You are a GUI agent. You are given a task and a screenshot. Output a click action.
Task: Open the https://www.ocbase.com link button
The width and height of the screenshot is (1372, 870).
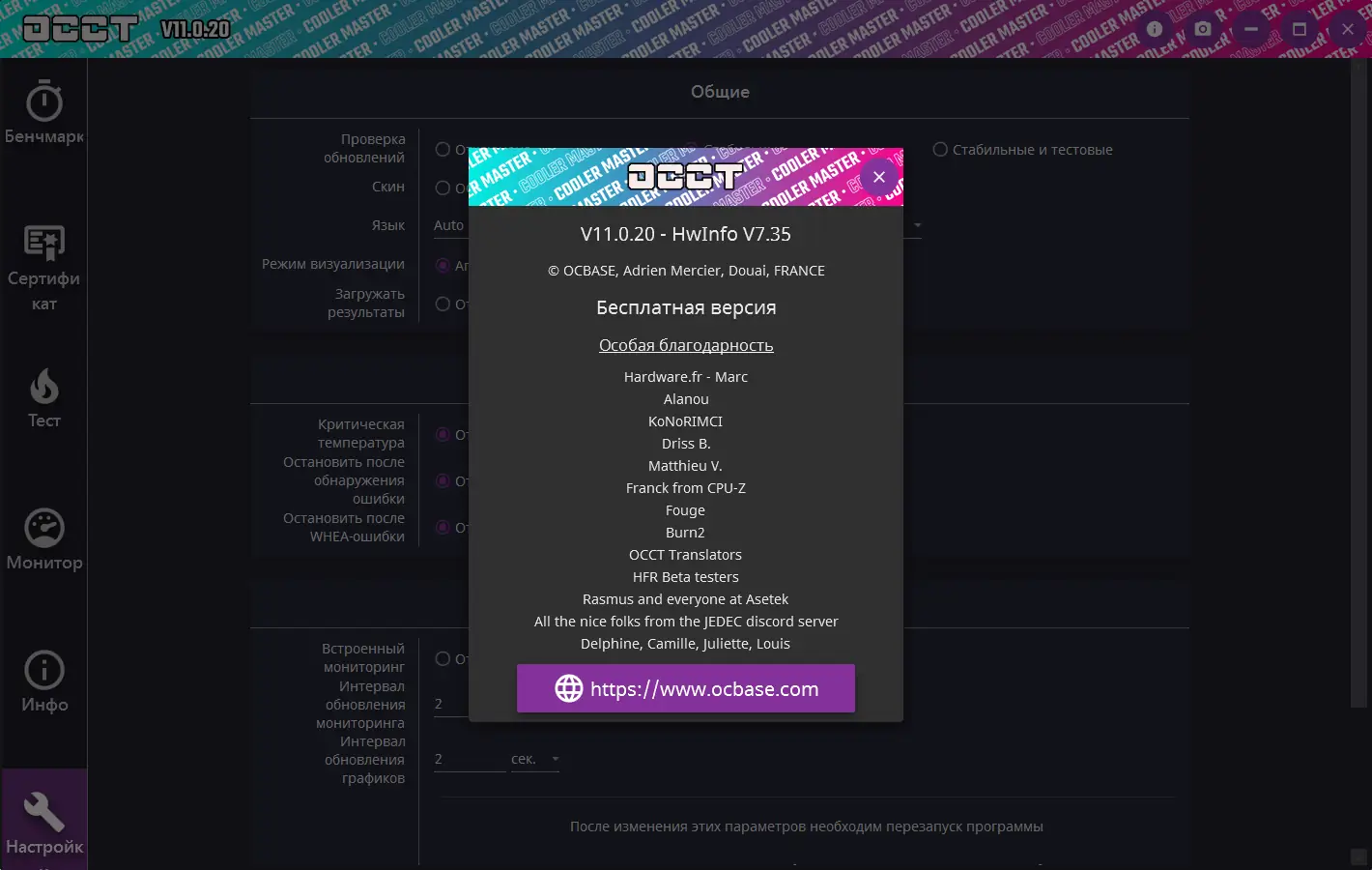686,688
